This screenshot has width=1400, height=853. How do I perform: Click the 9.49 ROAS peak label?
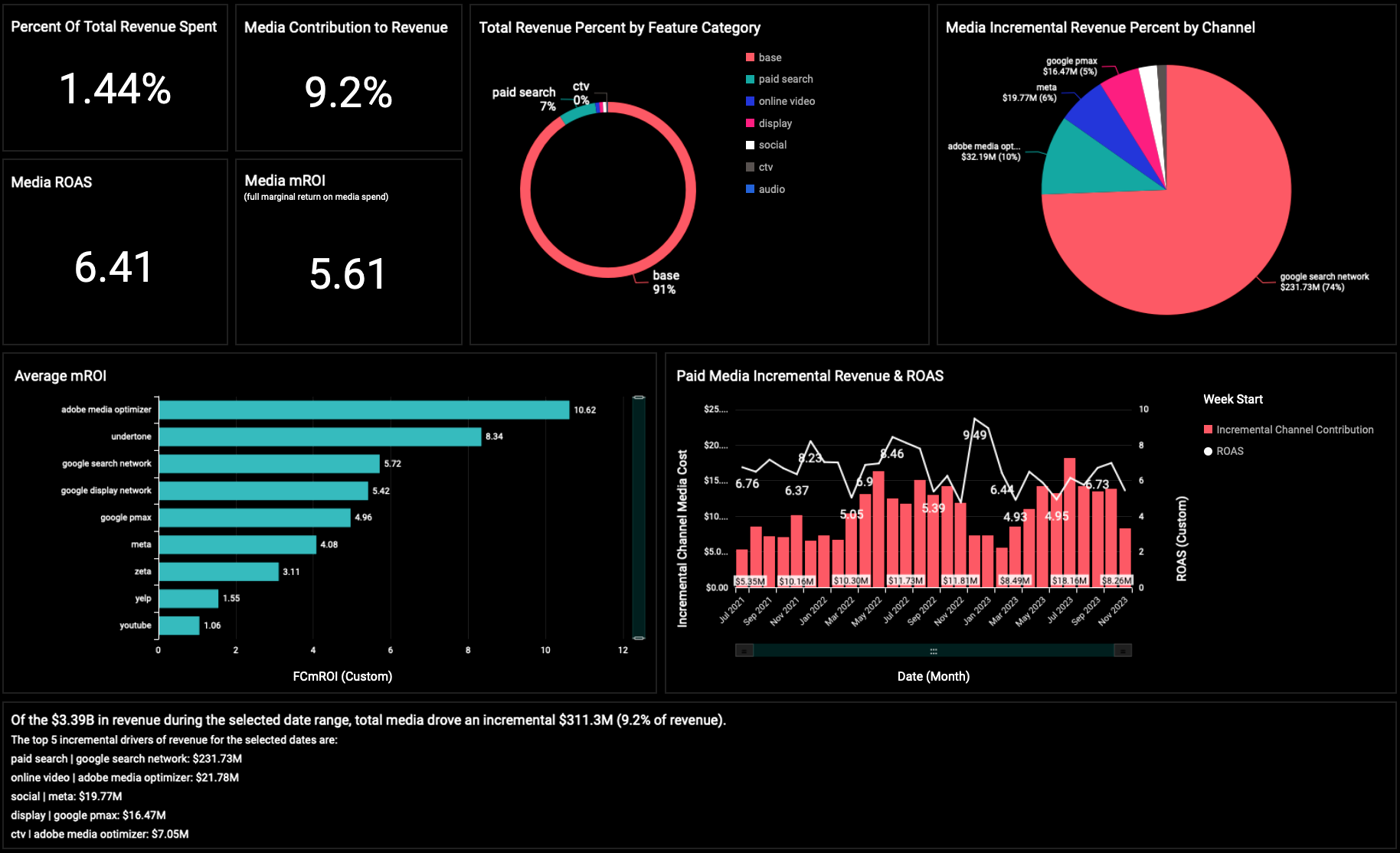975,435
